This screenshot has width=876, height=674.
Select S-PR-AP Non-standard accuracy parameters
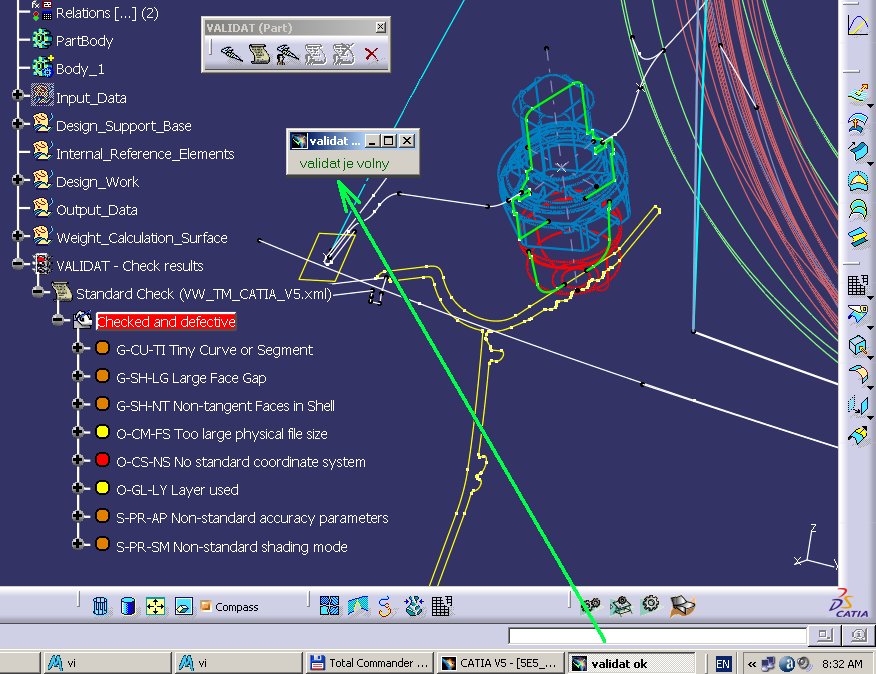click(x=252, y=518)
